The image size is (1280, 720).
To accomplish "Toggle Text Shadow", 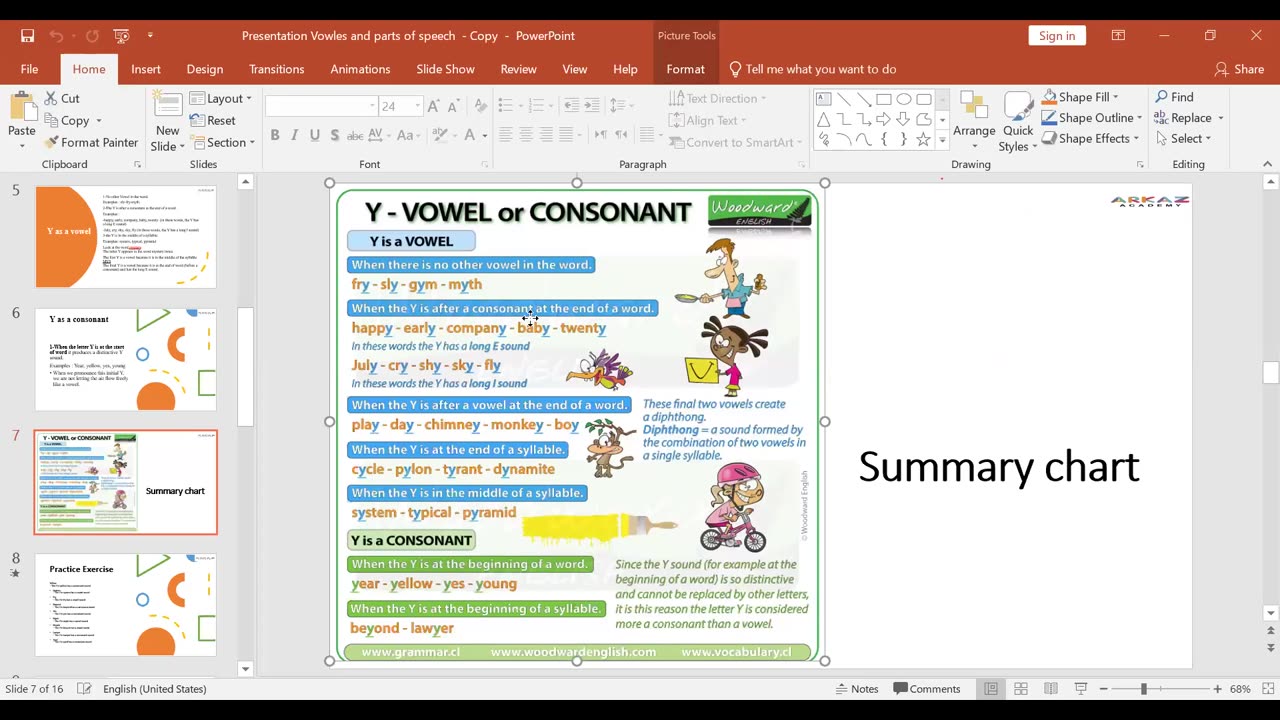I will (x=335, y=135).
